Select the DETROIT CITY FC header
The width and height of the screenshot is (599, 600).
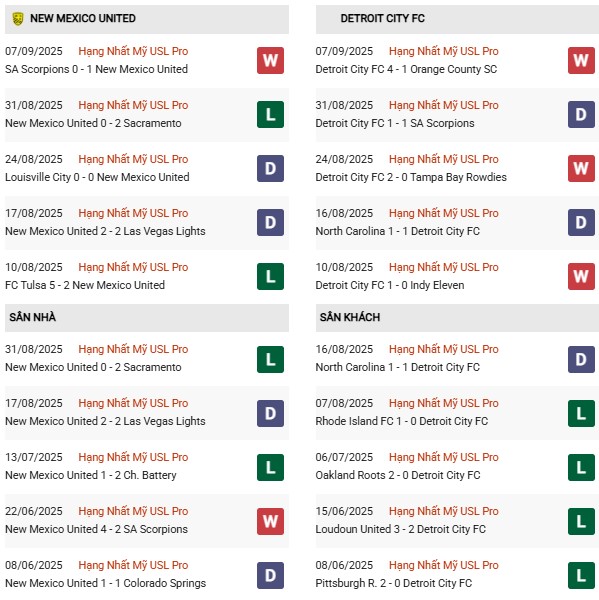click(457, 19)
